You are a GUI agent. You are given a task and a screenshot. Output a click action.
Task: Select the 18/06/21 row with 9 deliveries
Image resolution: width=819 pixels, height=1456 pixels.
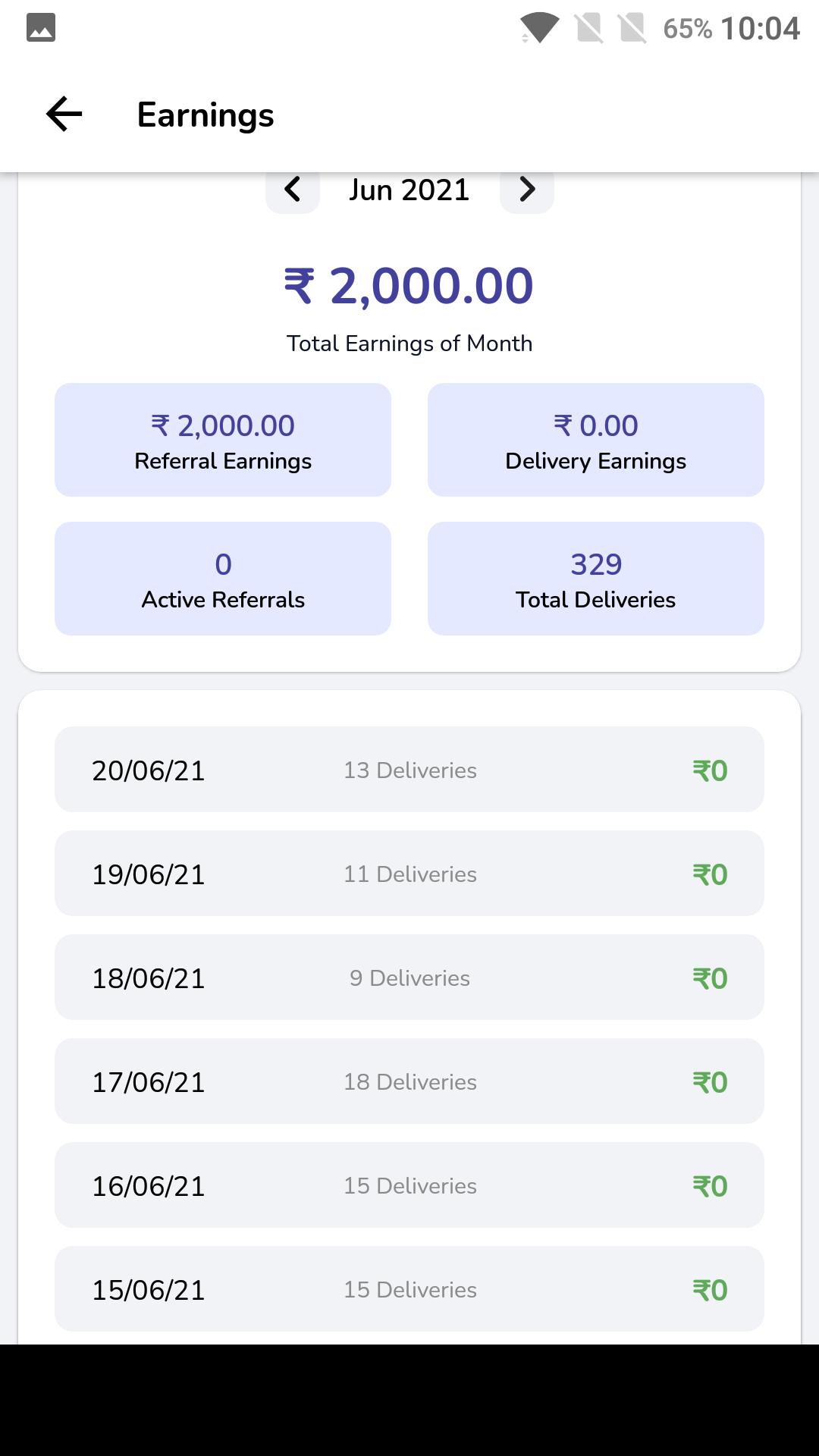coord(409,977)
